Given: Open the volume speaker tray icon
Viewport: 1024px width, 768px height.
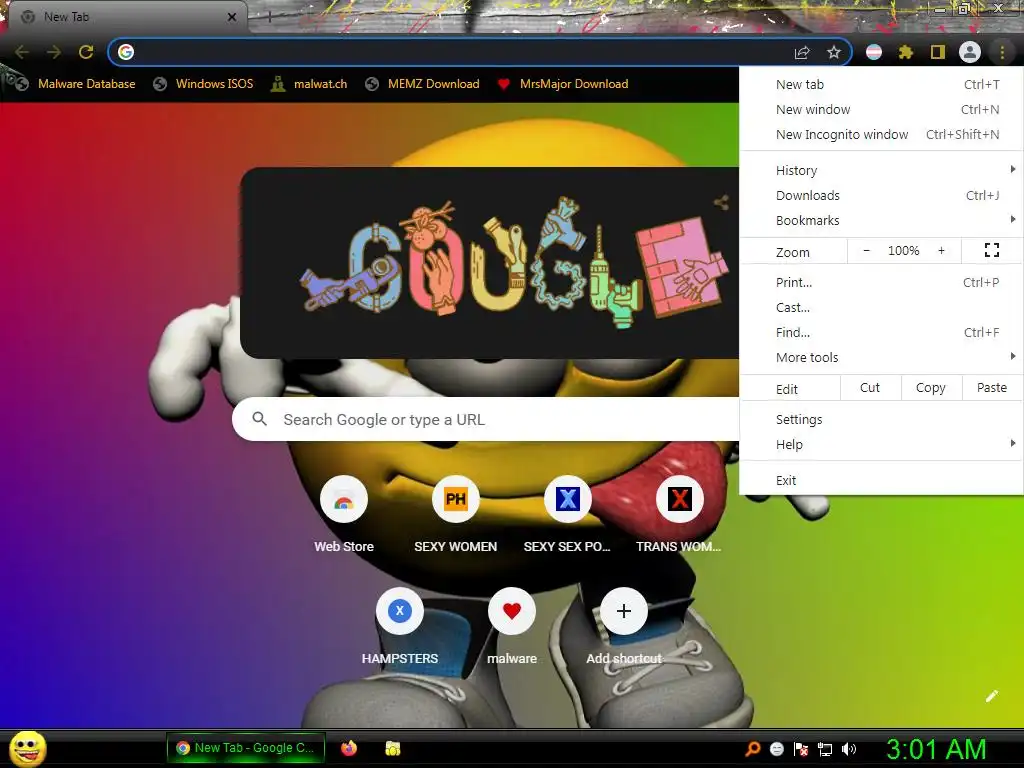Looking at the screenshot, I should coord(849,749).
